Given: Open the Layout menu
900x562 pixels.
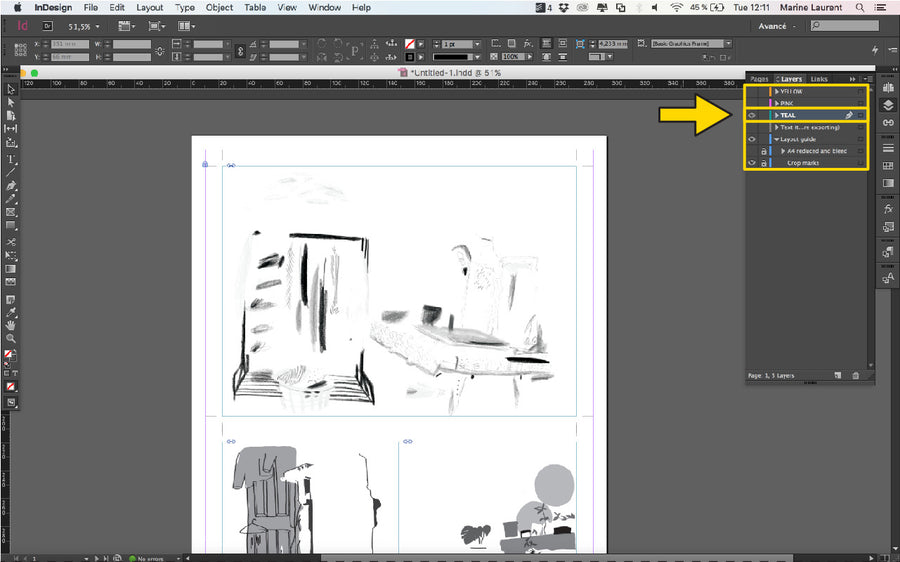Looking at the screenshot, I should point(150,7).
